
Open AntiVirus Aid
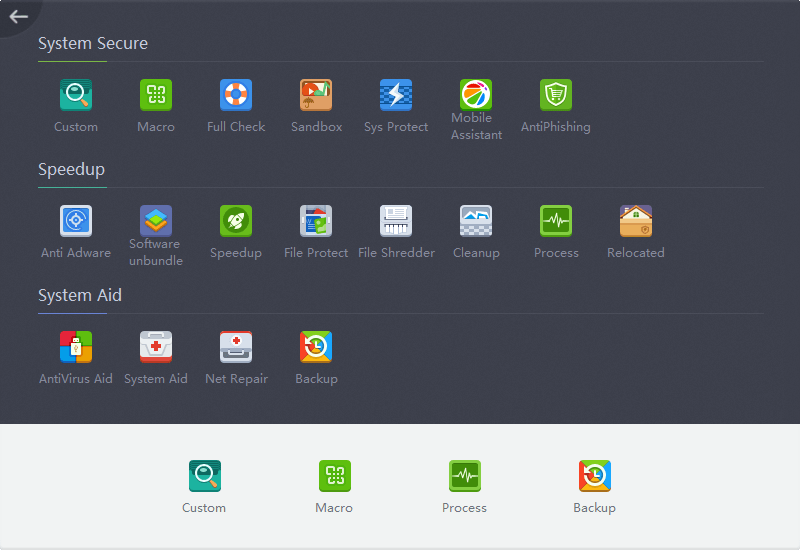(76, 347)
